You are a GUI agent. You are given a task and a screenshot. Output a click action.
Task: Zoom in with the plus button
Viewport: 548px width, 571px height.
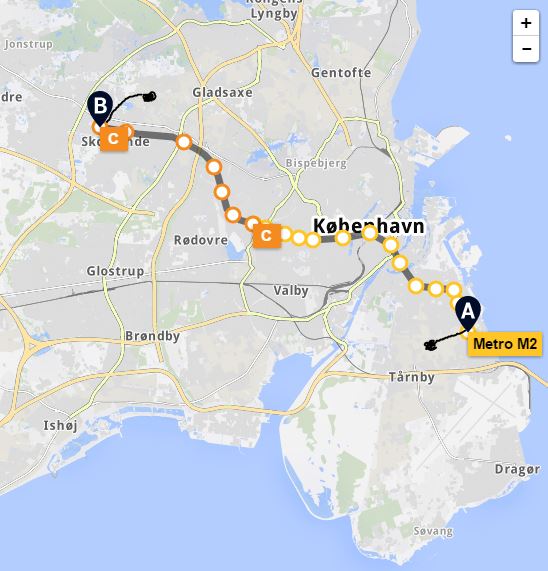click(526, 23)
